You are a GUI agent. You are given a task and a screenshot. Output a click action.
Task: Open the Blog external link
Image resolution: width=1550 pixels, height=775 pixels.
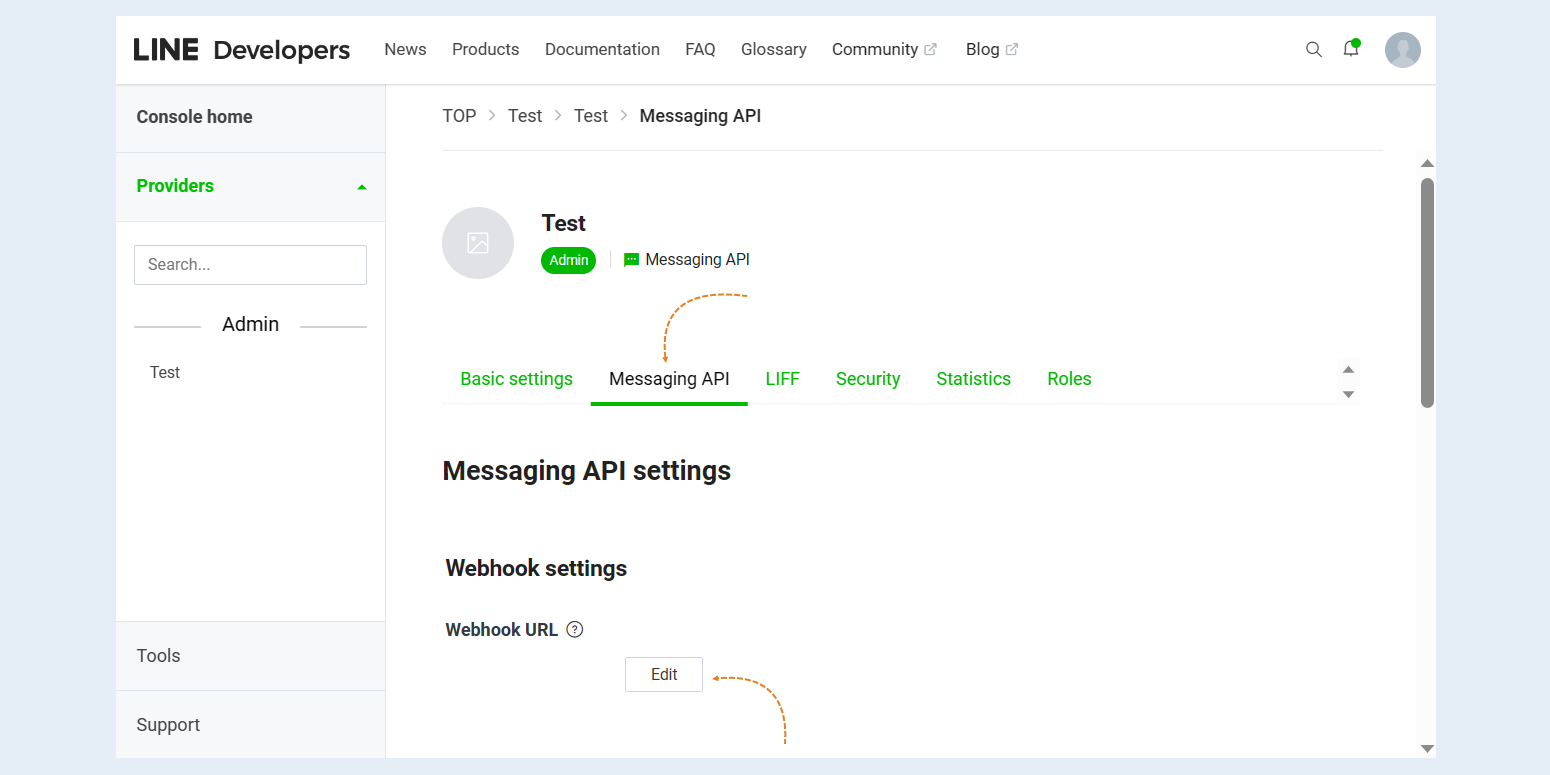991,49
